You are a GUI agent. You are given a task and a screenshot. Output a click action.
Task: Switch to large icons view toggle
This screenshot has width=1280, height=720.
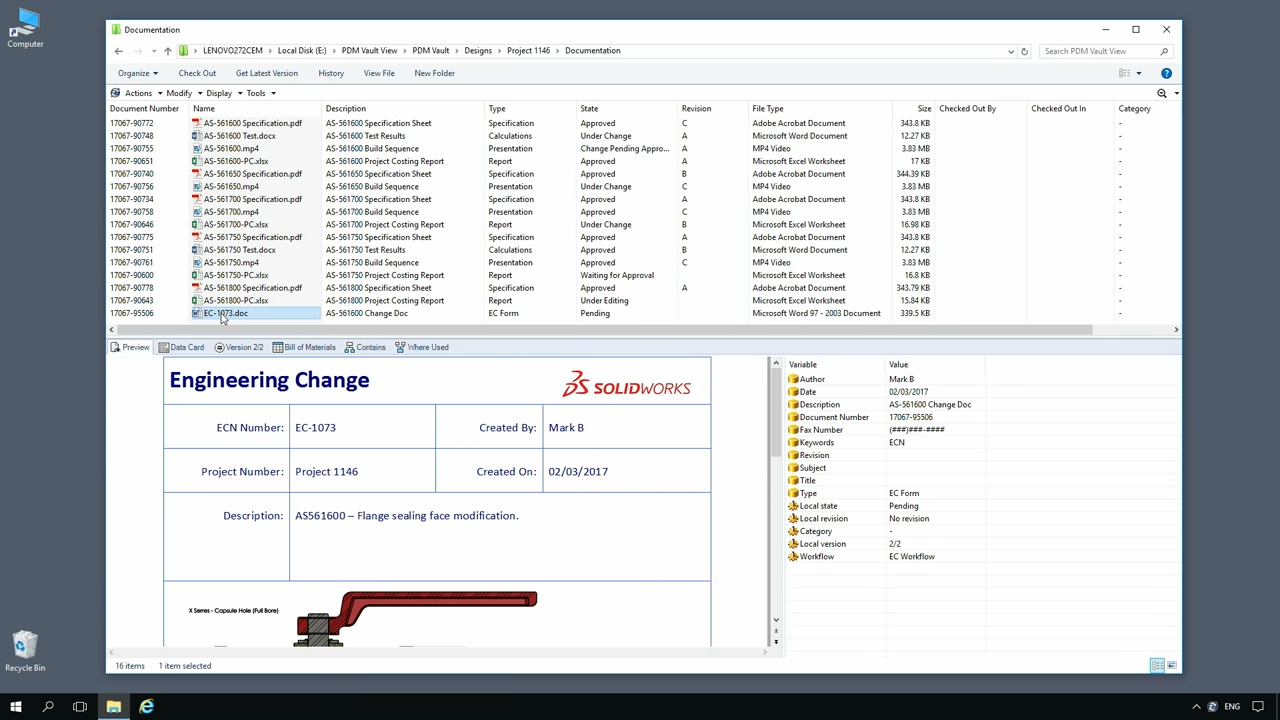point(1172,665)
